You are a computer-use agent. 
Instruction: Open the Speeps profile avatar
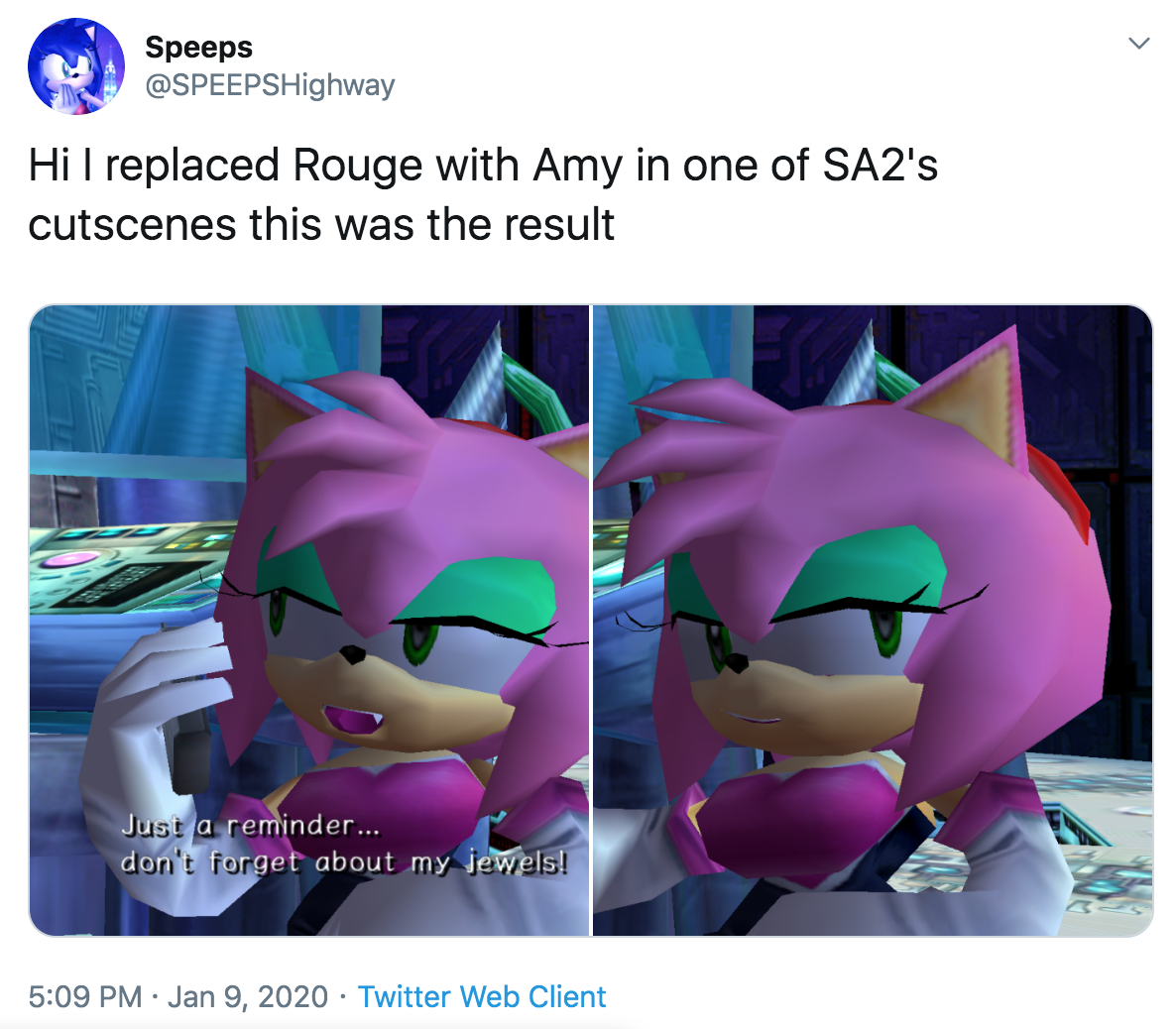click(x=75, y=66)
